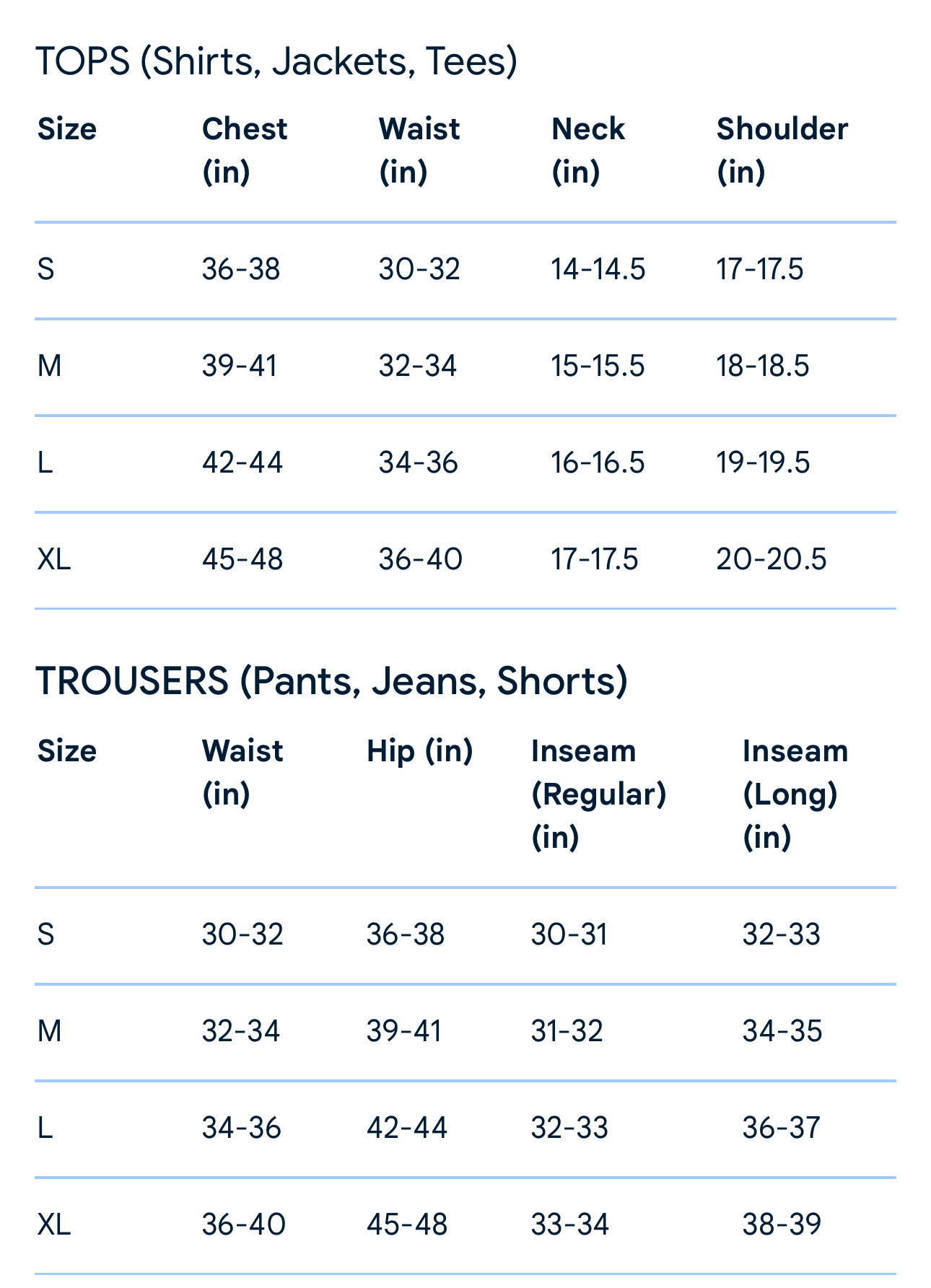931x1288 pixels.
Task: Click the 30-31 regular inseam cell
Action: (x=569, y=935)
